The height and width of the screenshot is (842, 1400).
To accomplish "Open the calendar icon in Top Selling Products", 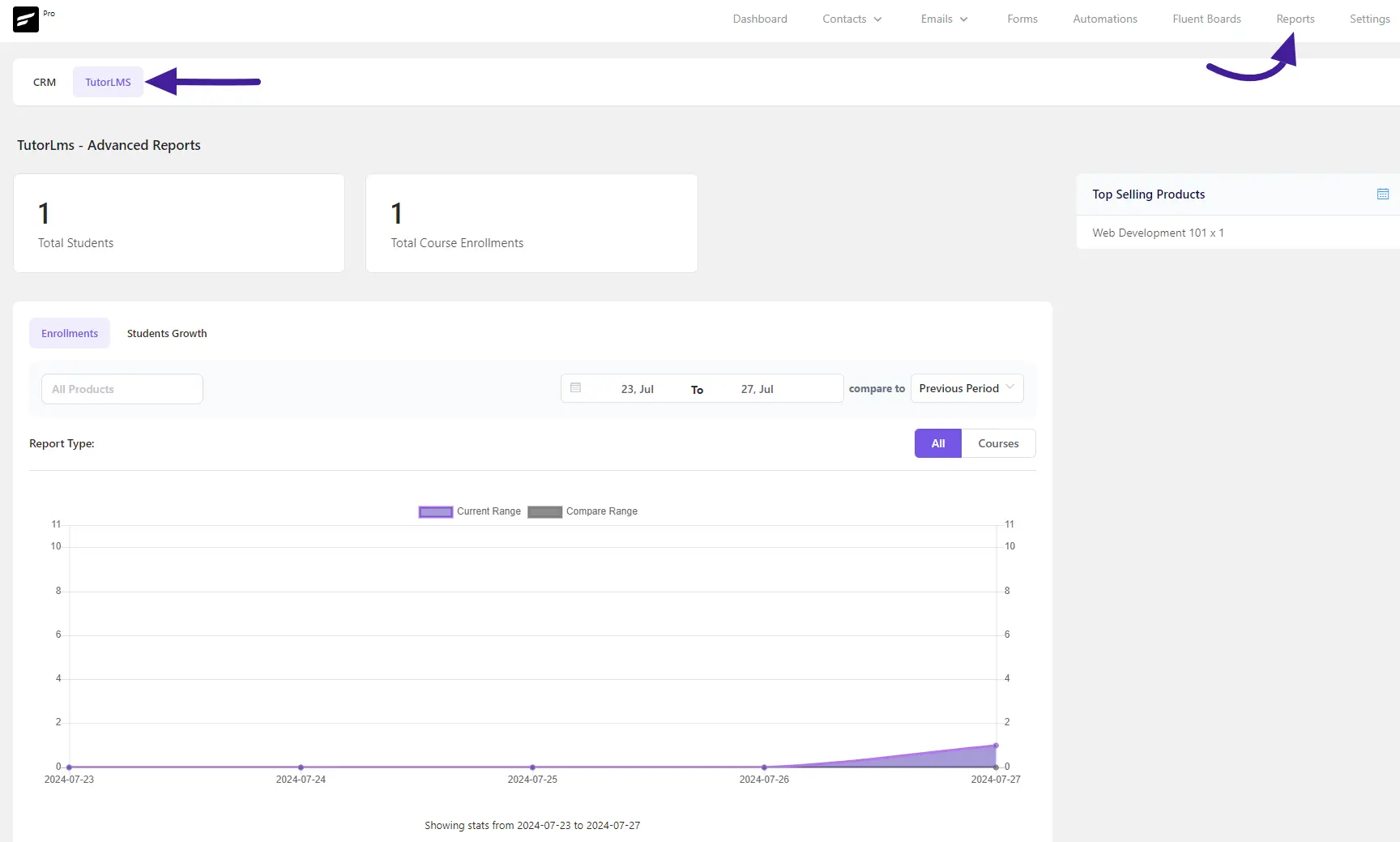I will point(1383,194).
